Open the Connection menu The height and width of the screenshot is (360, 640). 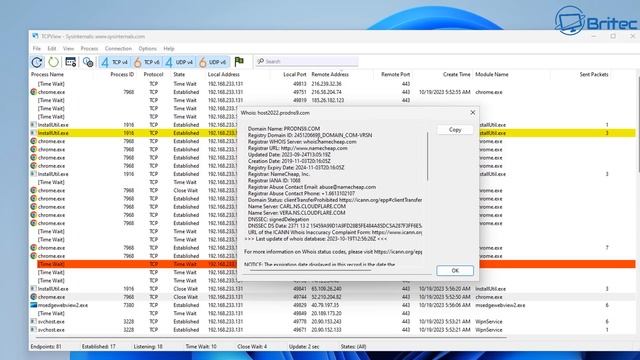pos(118,49)
